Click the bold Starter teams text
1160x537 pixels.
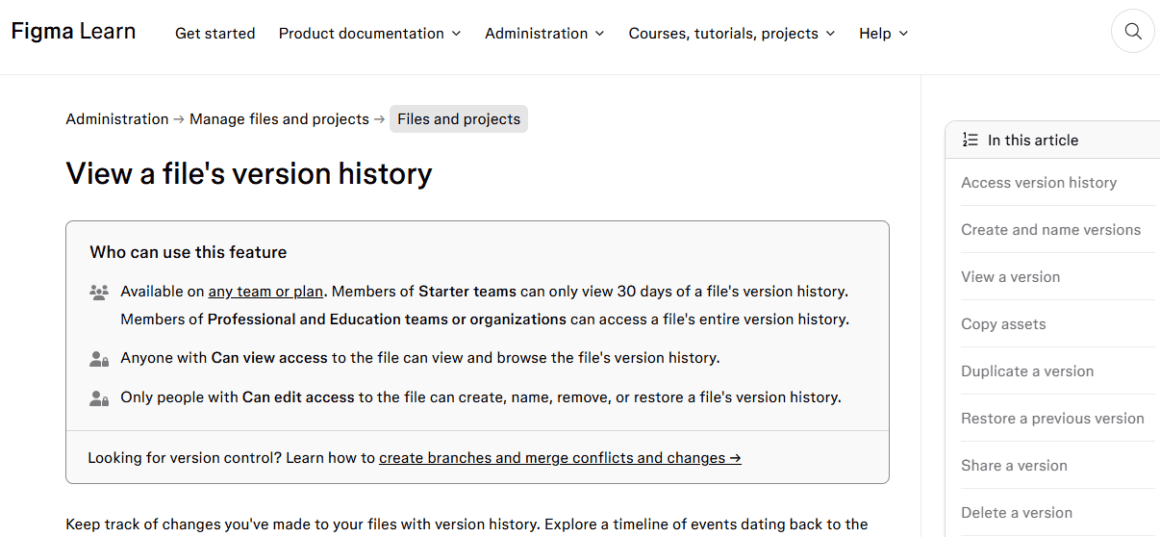tap(467, 291)
